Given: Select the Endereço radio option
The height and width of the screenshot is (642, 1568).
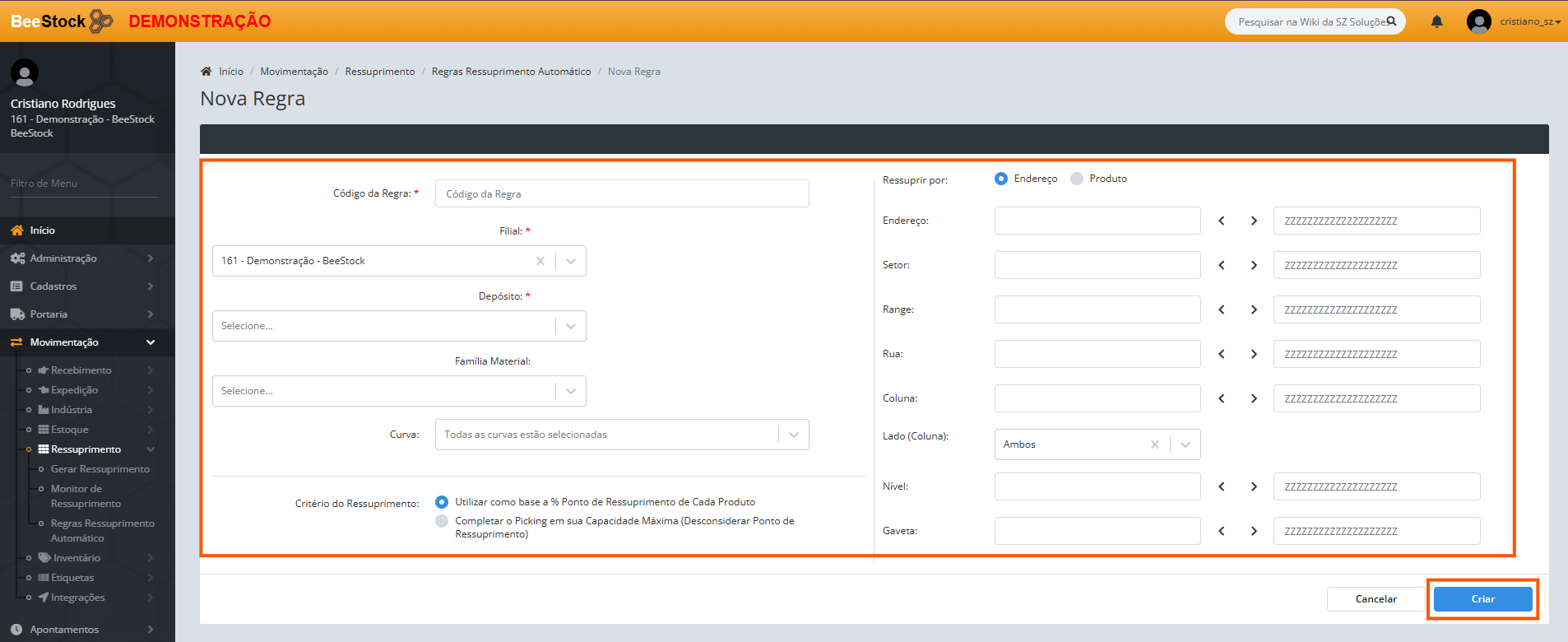Looking at the screenshot, I should (1001, 179).
